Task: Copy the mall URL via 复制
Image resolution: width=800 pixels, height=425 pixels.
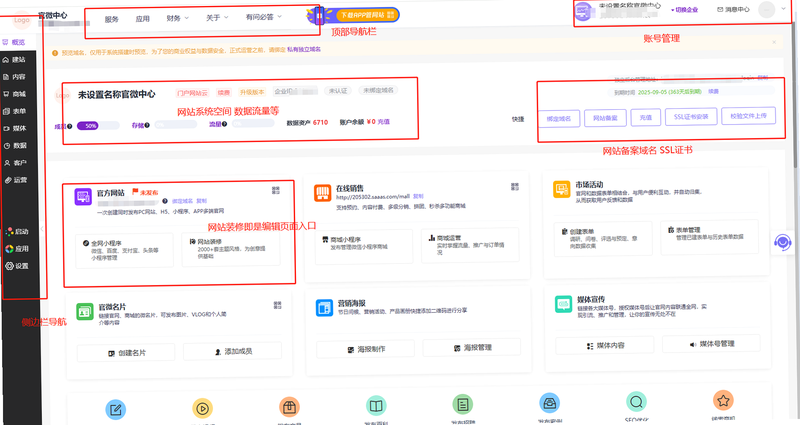Action: pyautogui.click(x=418, y=196)
